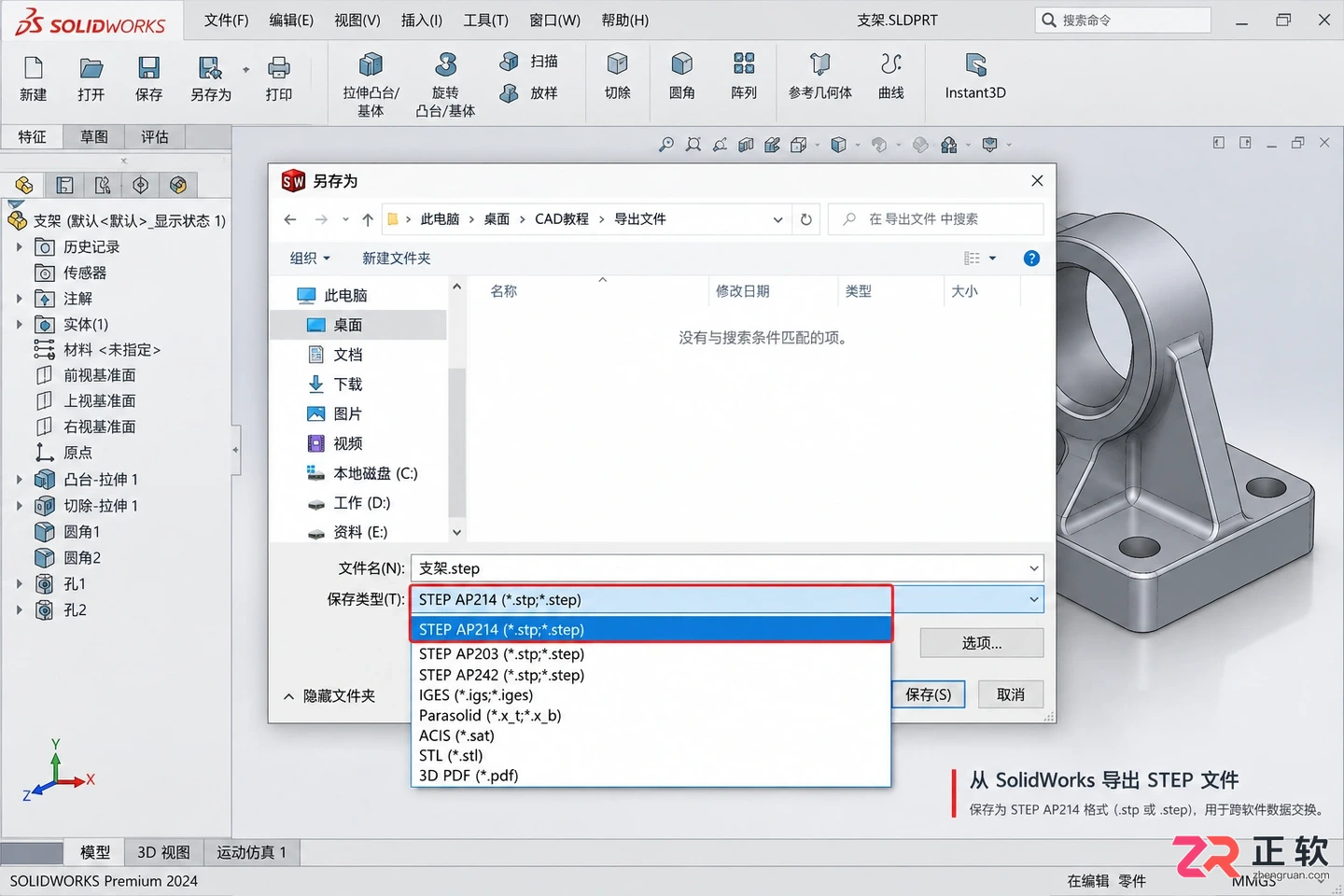Switch to the 运动仿真 1 tab
1344x896 pixels.
252,852
